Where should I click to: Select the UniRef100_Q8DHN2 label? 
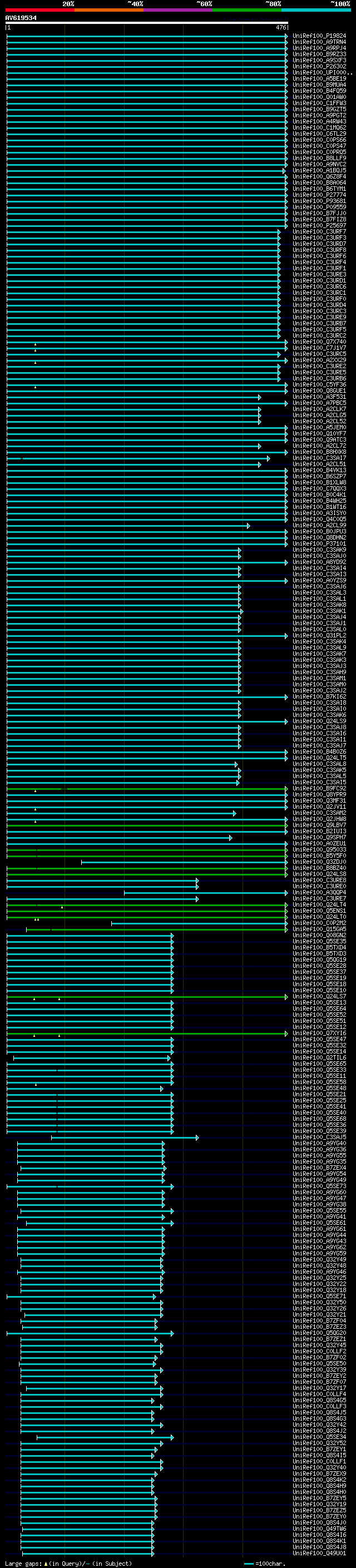pyautogui.click(x=319, y=537)
